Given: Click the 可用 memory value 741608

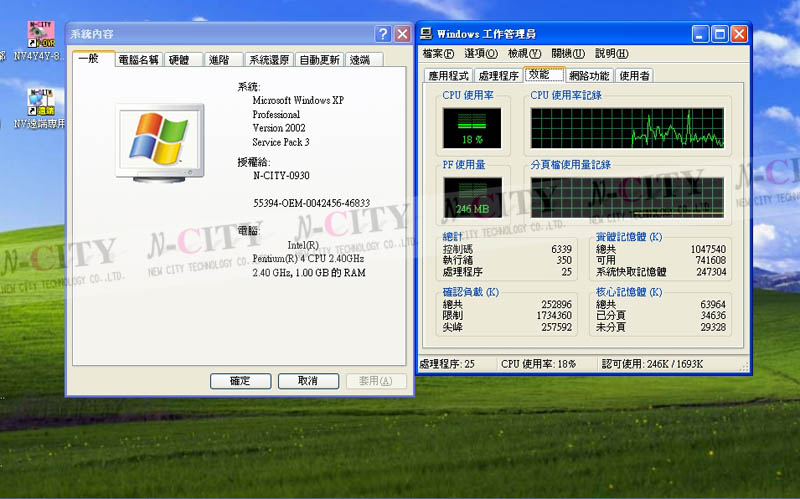Looking at the screenshot, I should 711,260.
